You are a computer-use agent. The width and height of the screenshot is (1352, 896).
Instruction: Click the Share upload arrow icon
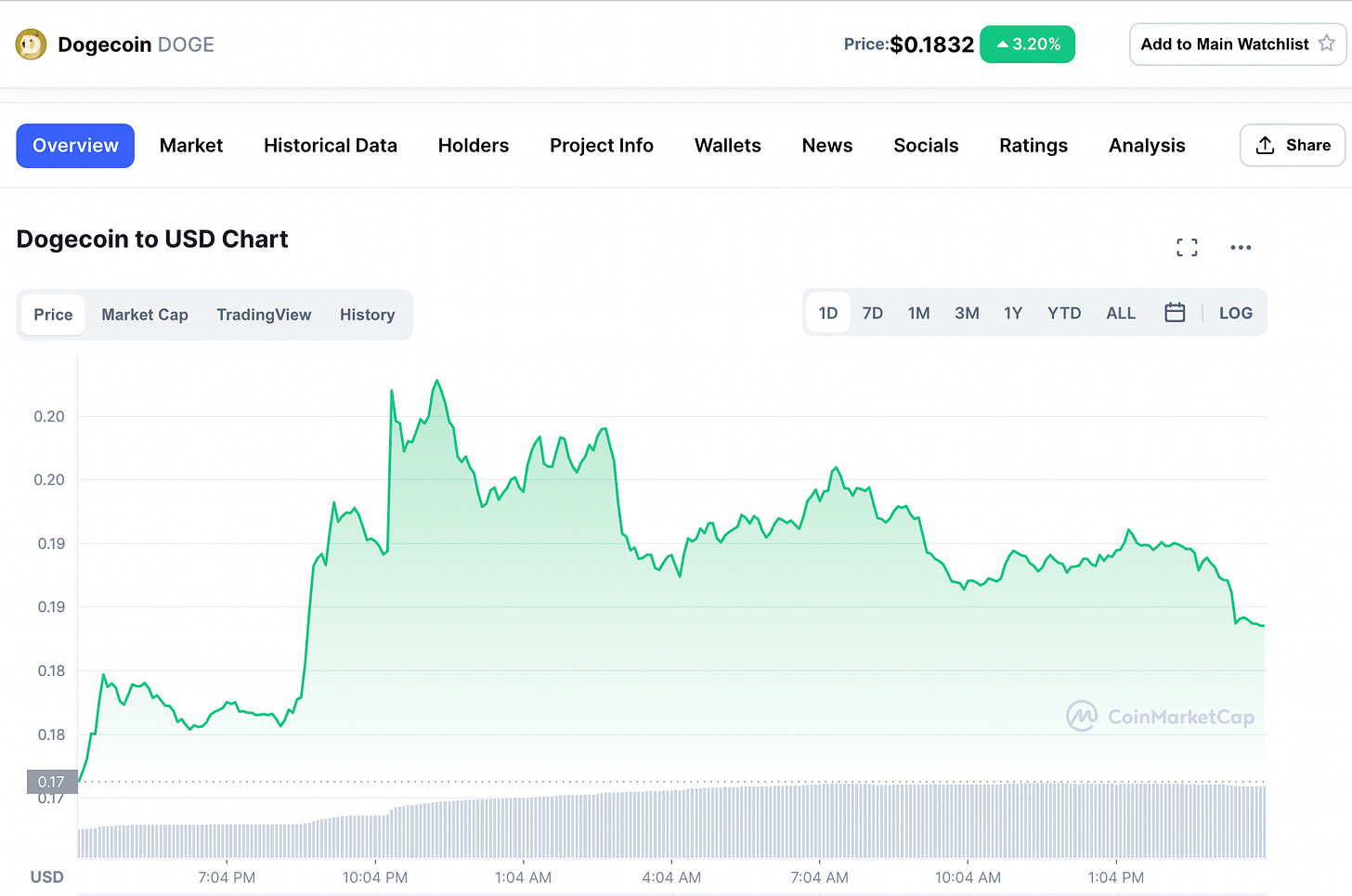tap(1265, 146)
